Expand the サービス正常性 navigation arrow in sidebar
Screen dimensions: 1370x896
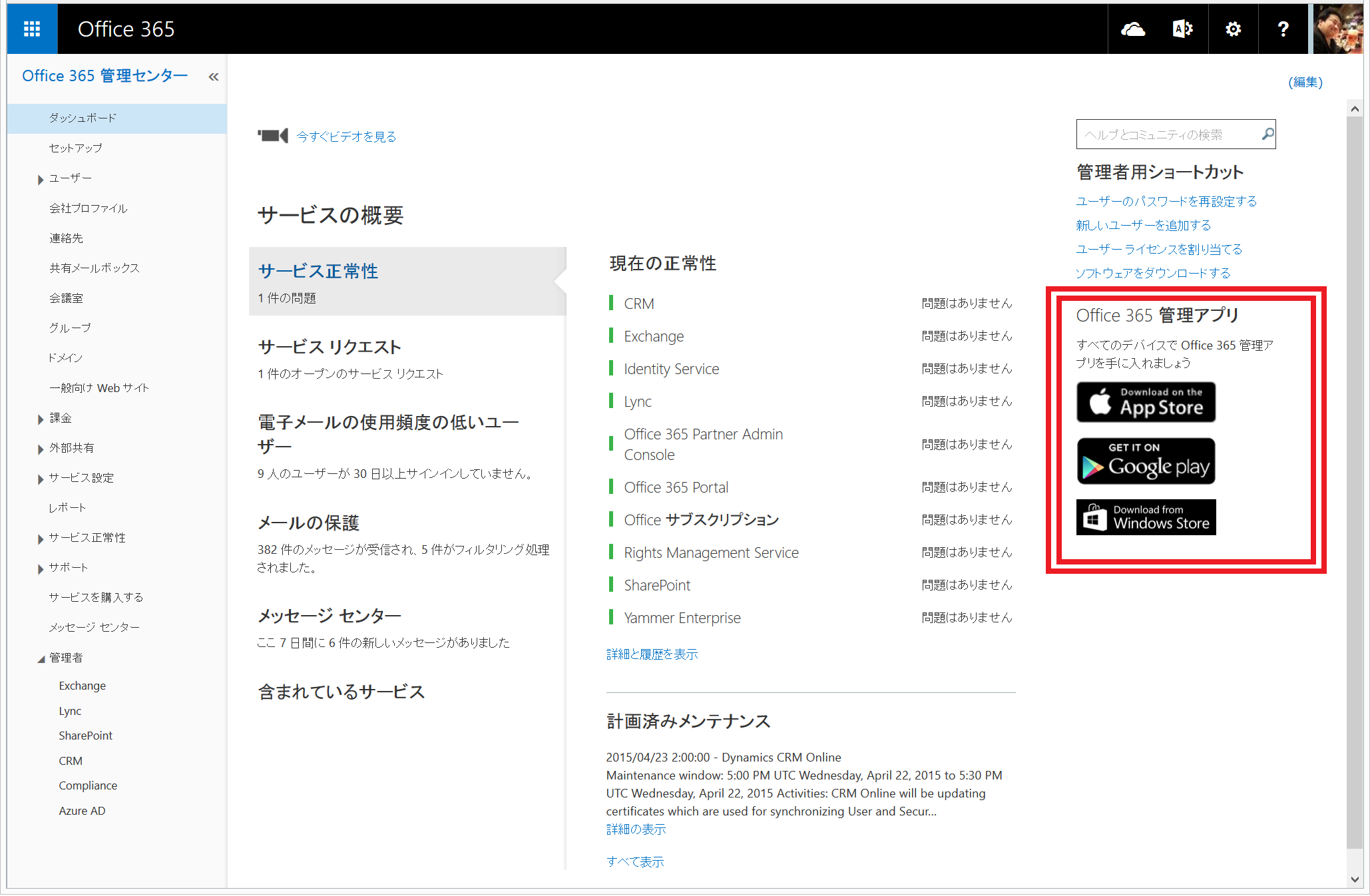coord(41,539)
